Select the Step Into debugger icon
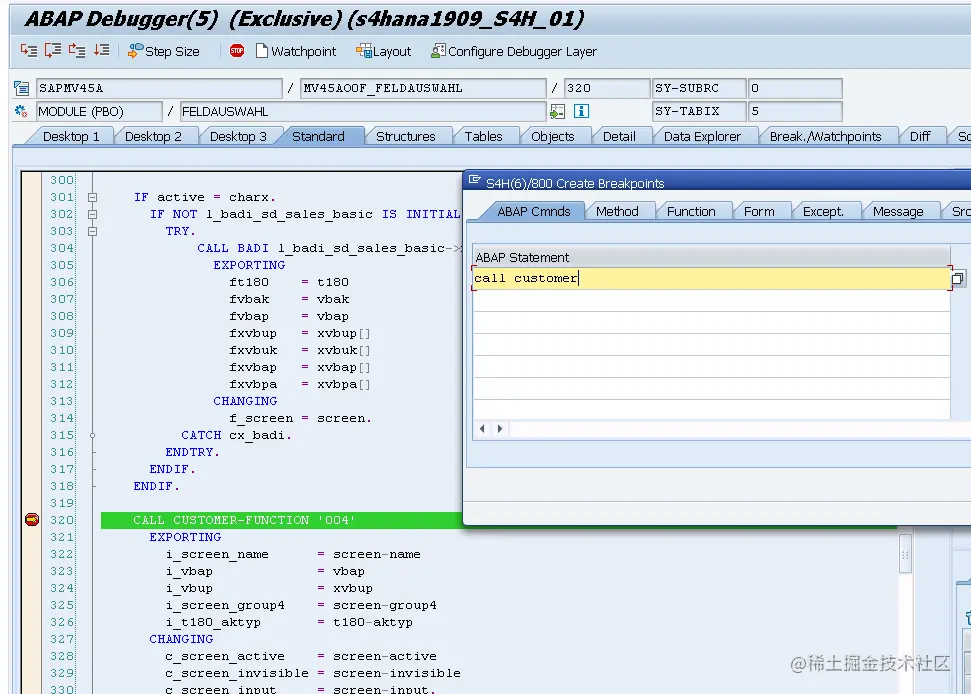This screenshot has width=971, height=694. point(27,51)
